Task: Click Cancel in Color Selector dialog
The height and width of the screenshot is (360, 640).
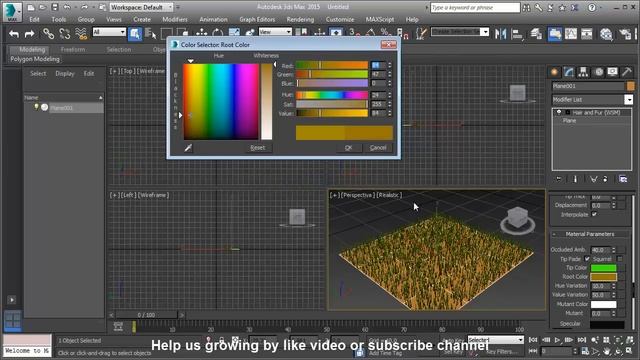Action: click(378, 148)
